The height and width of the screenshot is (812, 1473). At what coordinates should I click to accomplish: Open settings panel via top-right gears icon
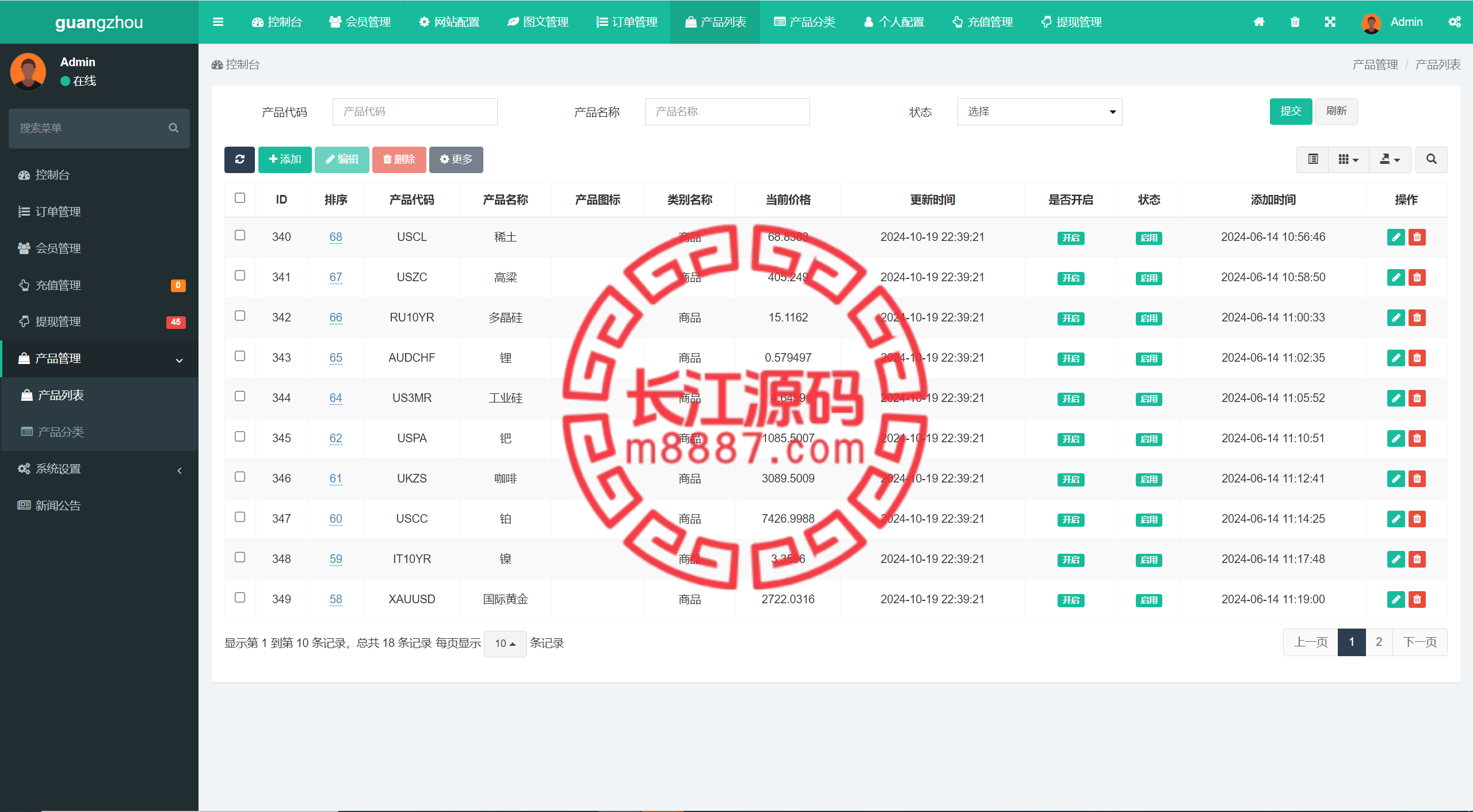(1455, 22)
